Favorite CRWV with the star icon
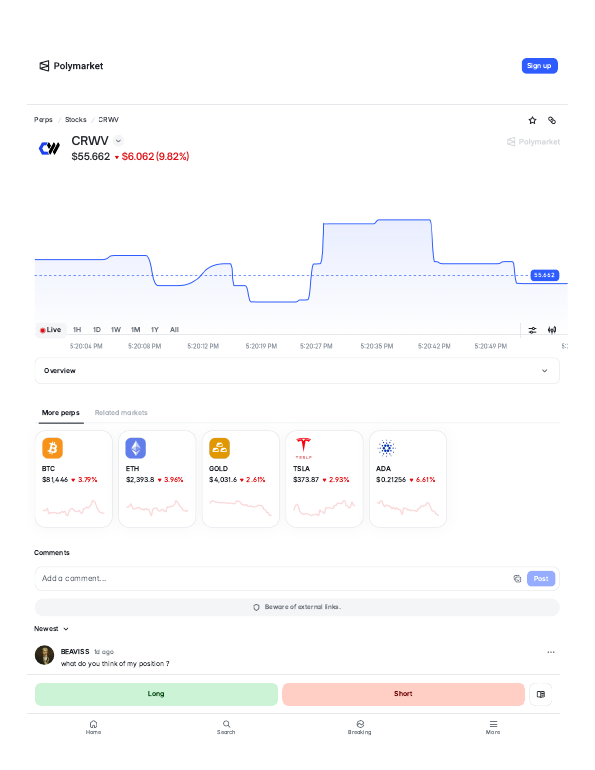The width and height of the screenshot is (595, 770). click(x=532, y=120)
